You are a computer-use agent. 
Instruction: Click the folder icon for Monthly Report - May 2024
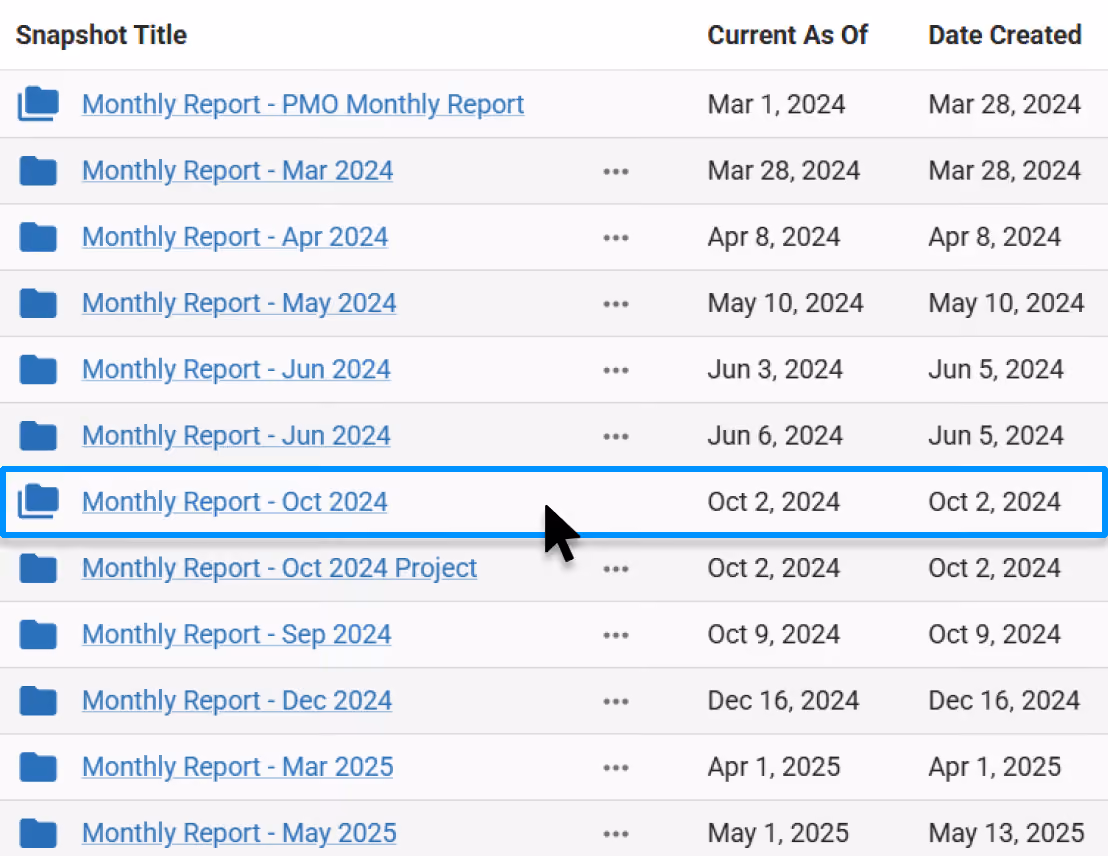tap(38, 303)
